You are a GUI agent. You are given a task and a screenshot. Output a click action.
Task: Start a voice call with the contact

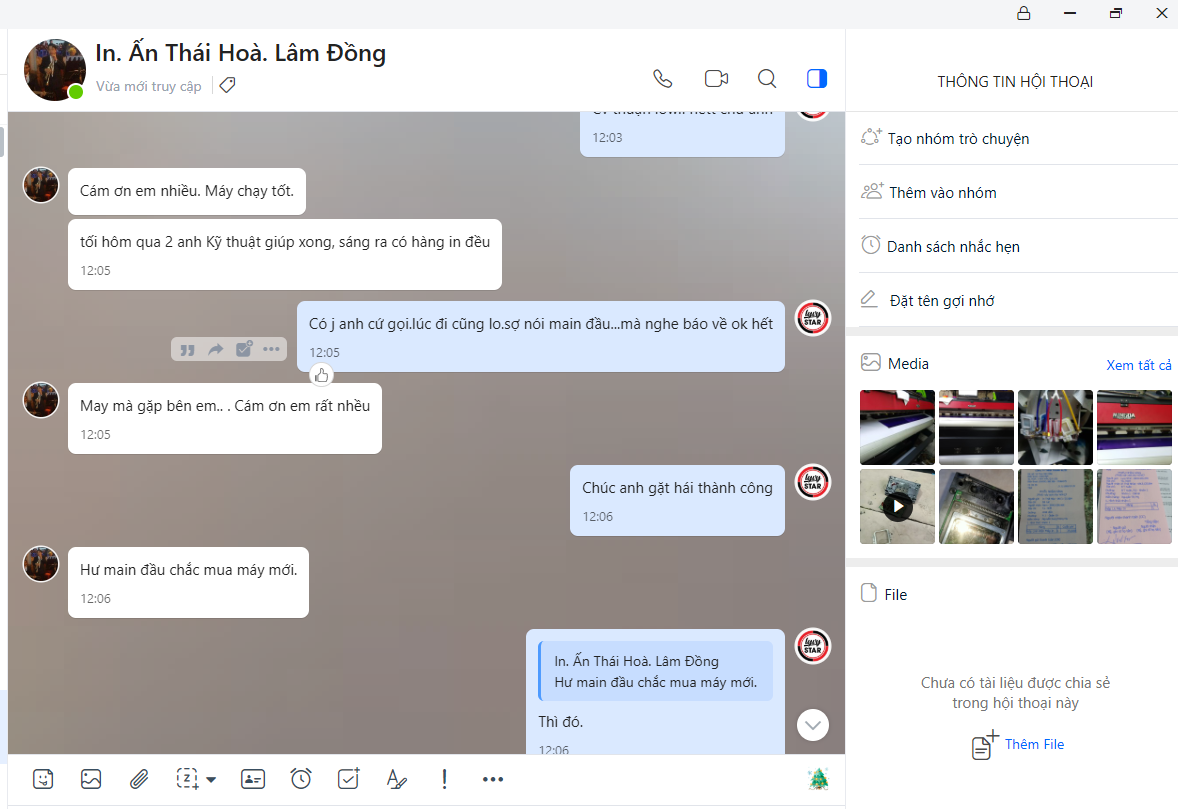click(x=662, y=79)
